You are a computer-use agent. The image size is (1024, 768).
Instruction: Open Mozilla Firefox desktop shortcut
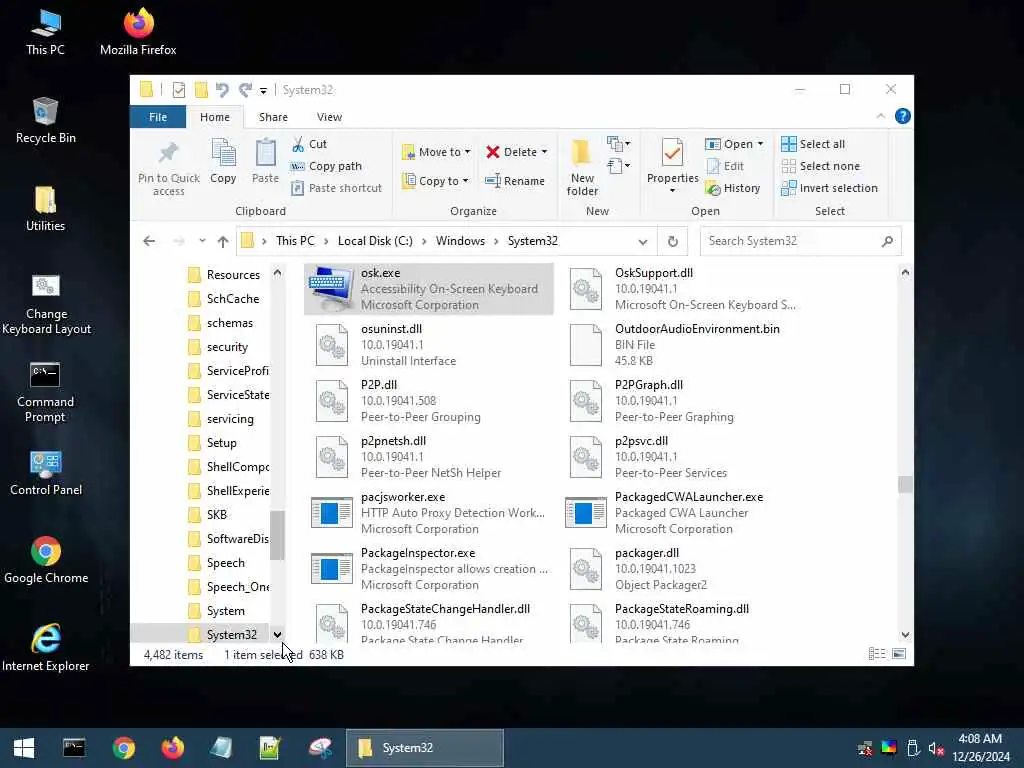coord(138,32)
